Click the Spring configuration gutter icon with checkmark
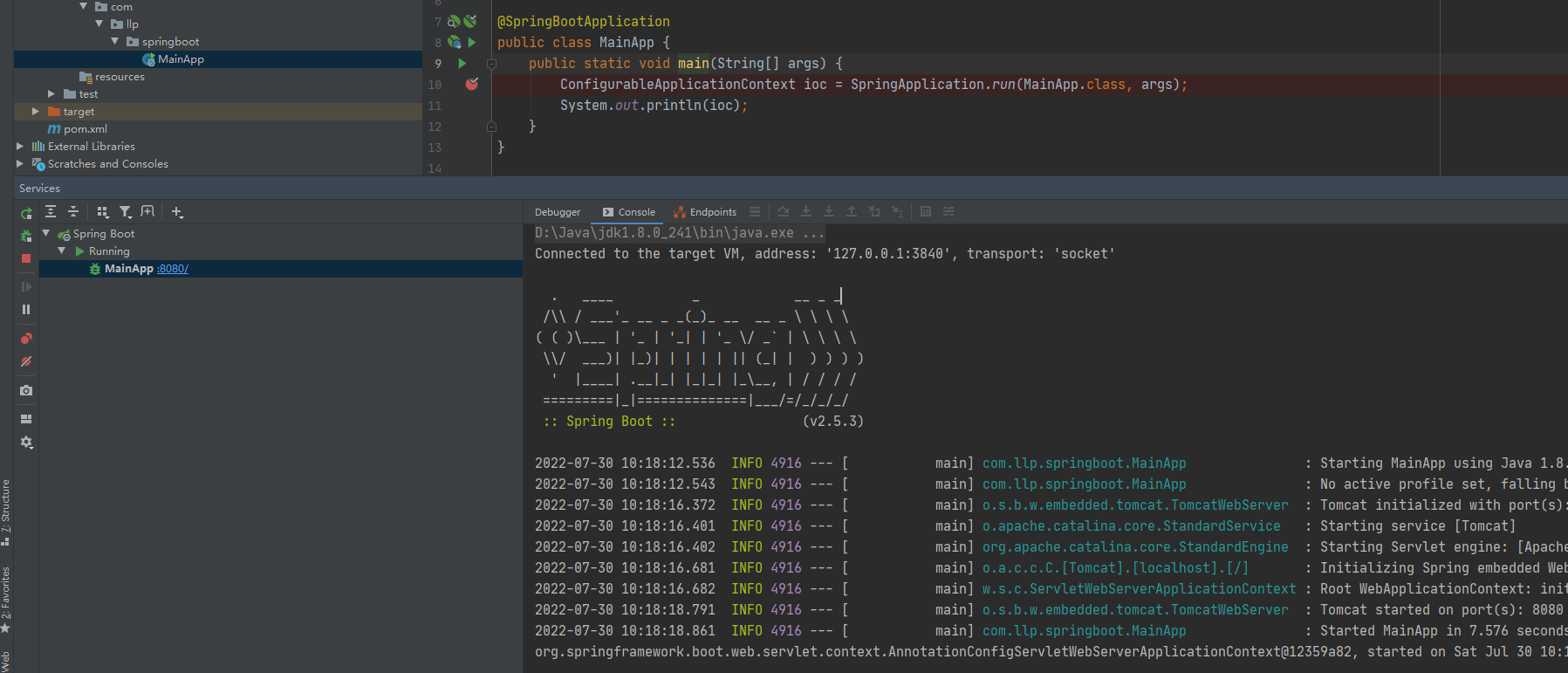This screenshot has height=673, width=1568. point(470,21)
